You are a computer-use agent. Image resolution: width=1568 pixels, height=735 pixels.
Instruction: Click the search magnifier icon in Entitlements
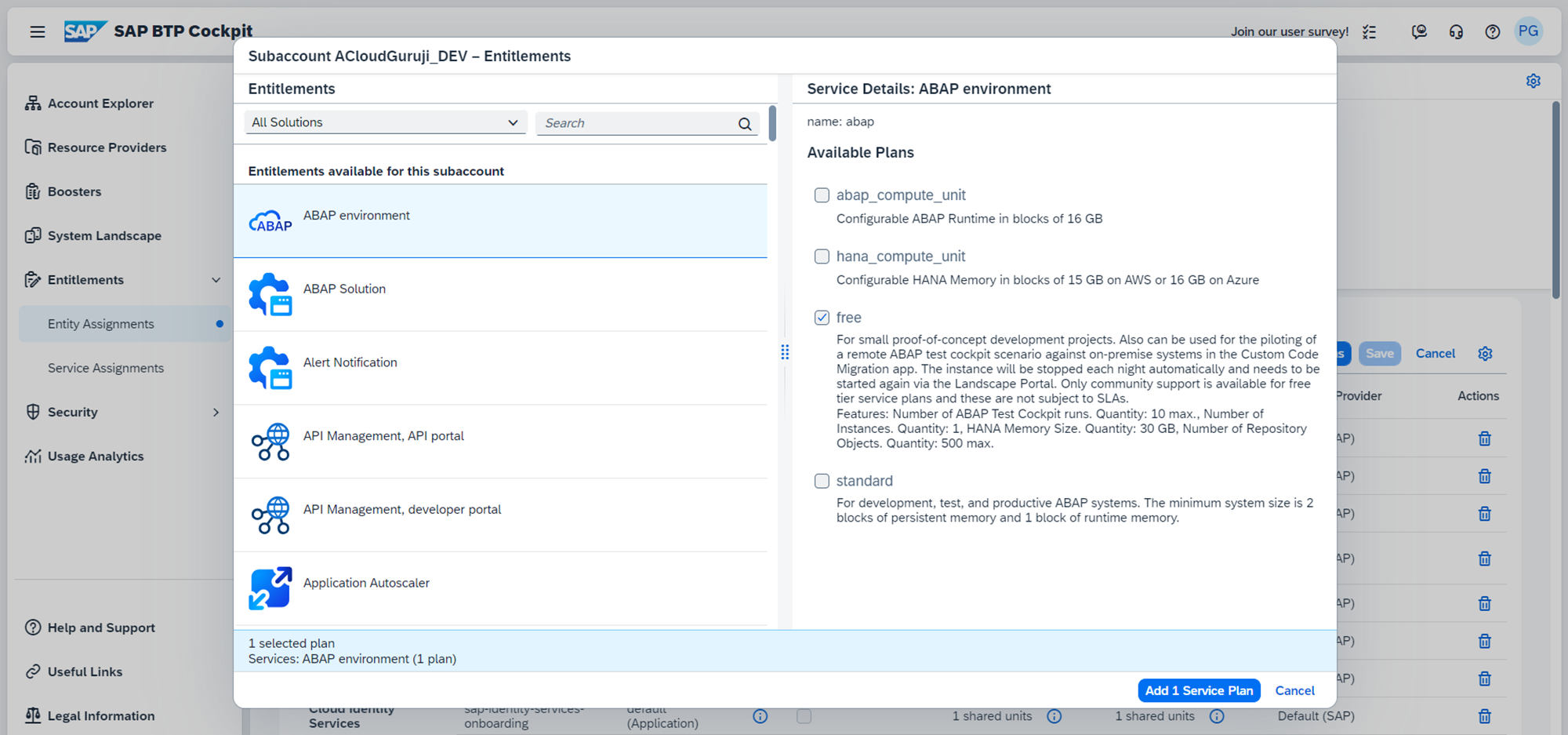pyautogui.click(x=745, y=124)
